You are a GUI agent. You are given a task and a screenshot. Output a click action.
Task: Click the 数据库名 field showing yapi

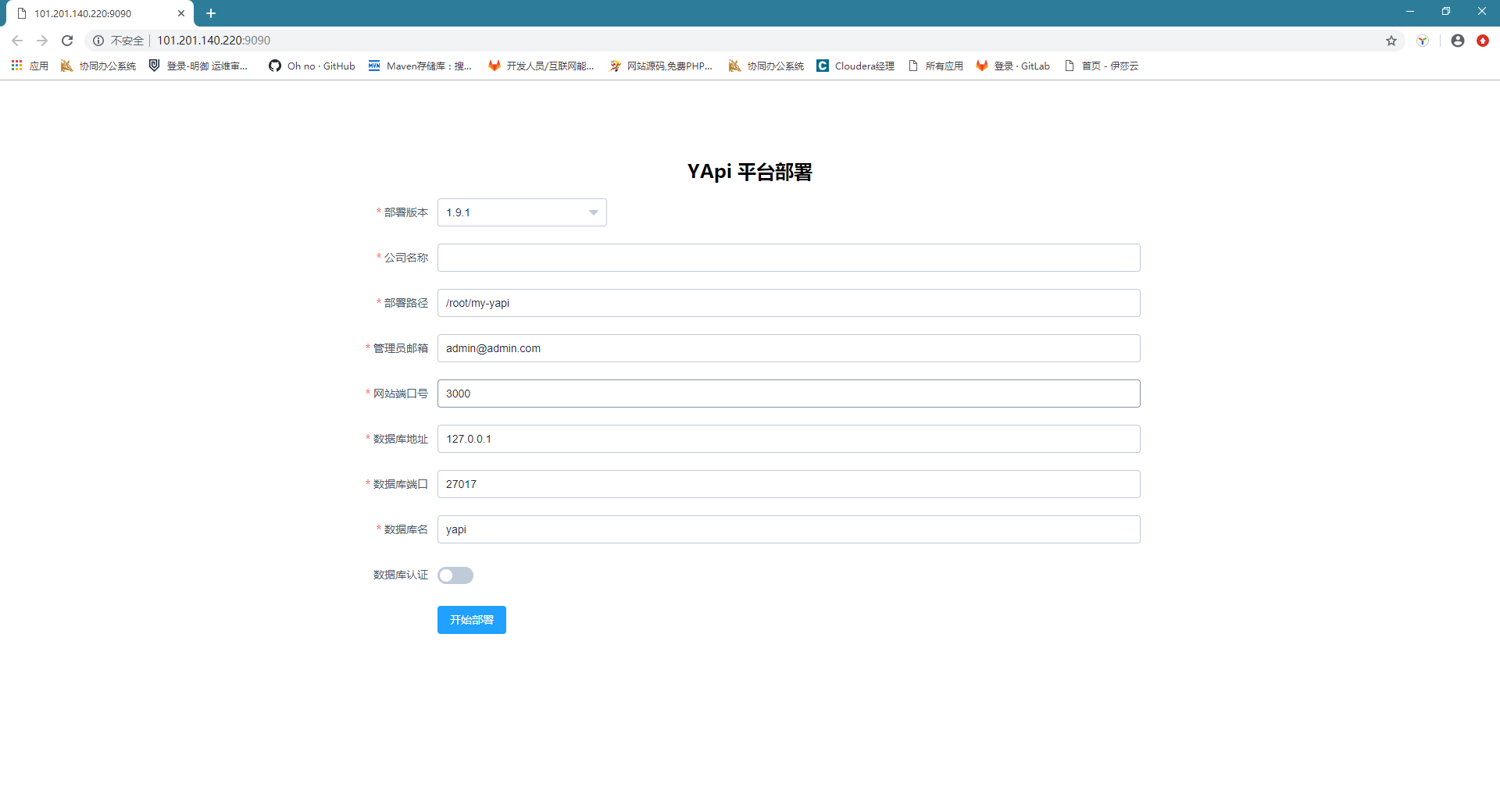click(x=789, y=529)
